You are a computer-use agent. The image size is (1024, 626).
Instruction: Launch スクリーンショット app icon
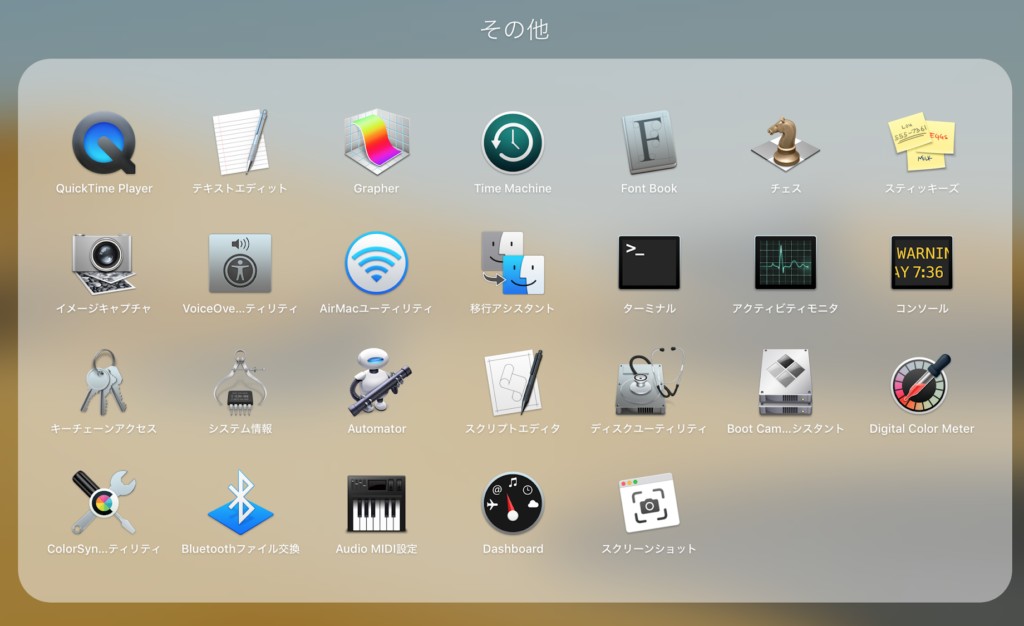point(649,503)
